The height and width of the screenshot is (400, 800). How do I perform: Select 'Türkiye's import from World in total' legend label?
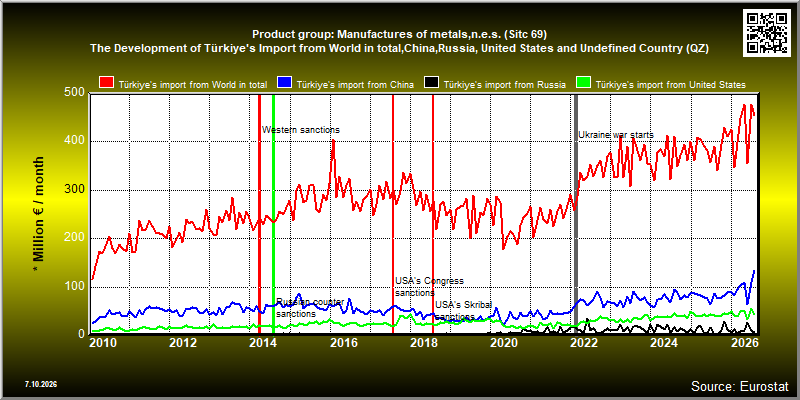click(193, 85)
